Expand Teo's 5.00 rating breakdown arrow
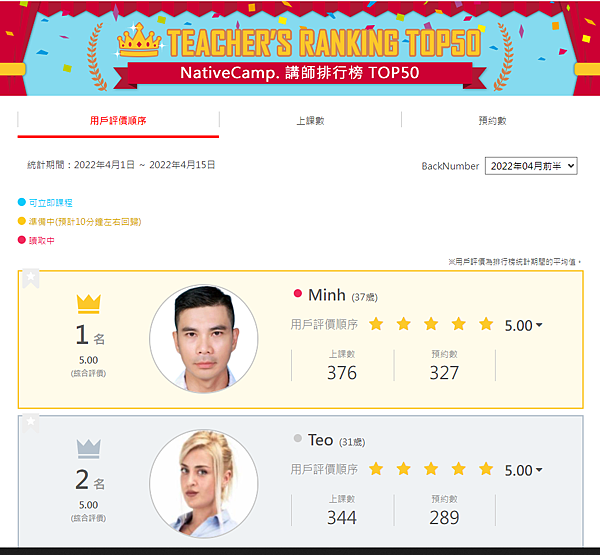This screenshot has height=555, width=600. point(539,470)
